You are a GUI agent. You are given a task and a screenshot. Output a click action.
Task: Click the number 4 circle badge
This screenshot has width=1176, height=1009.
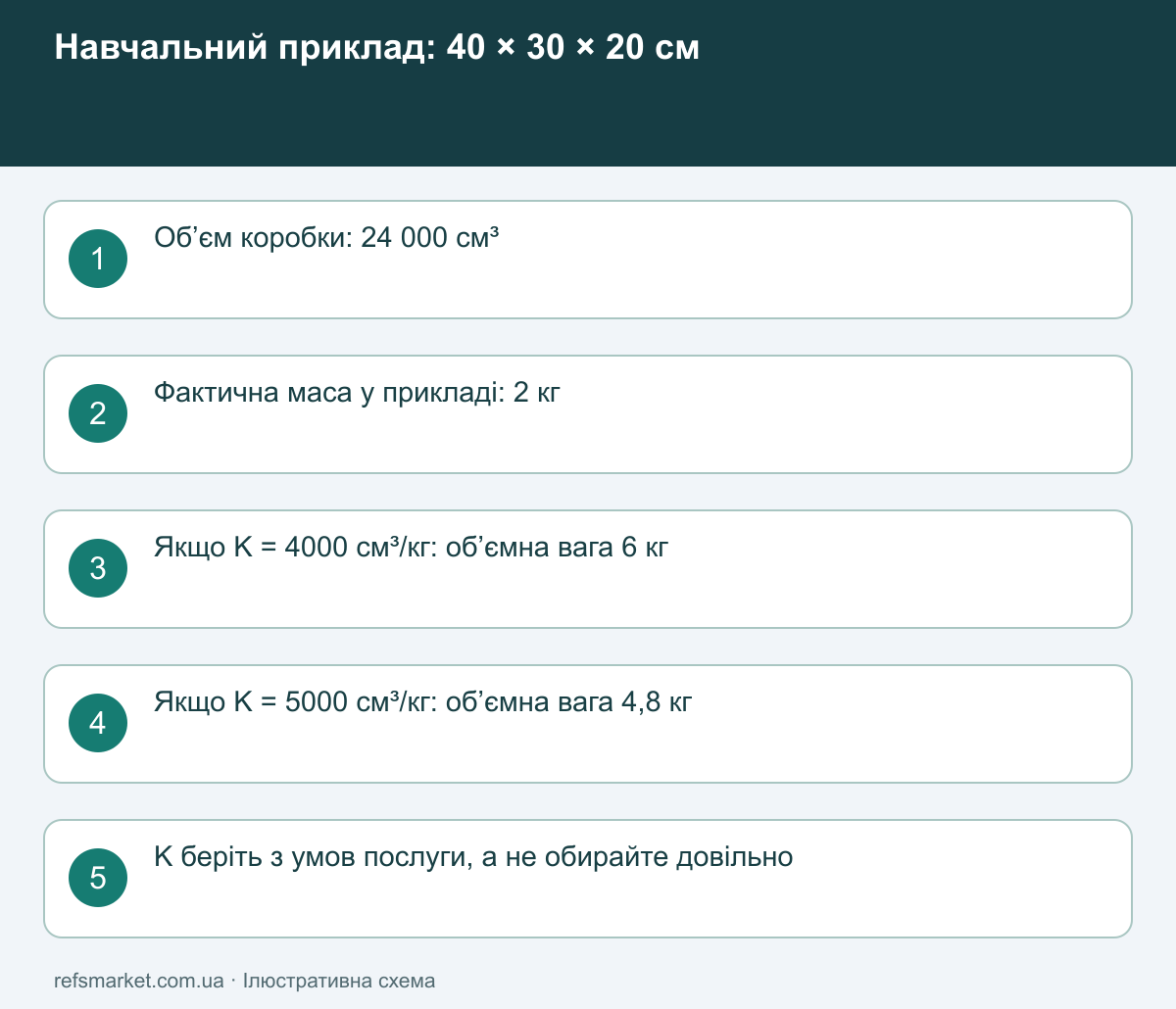(x=98, y=723)
